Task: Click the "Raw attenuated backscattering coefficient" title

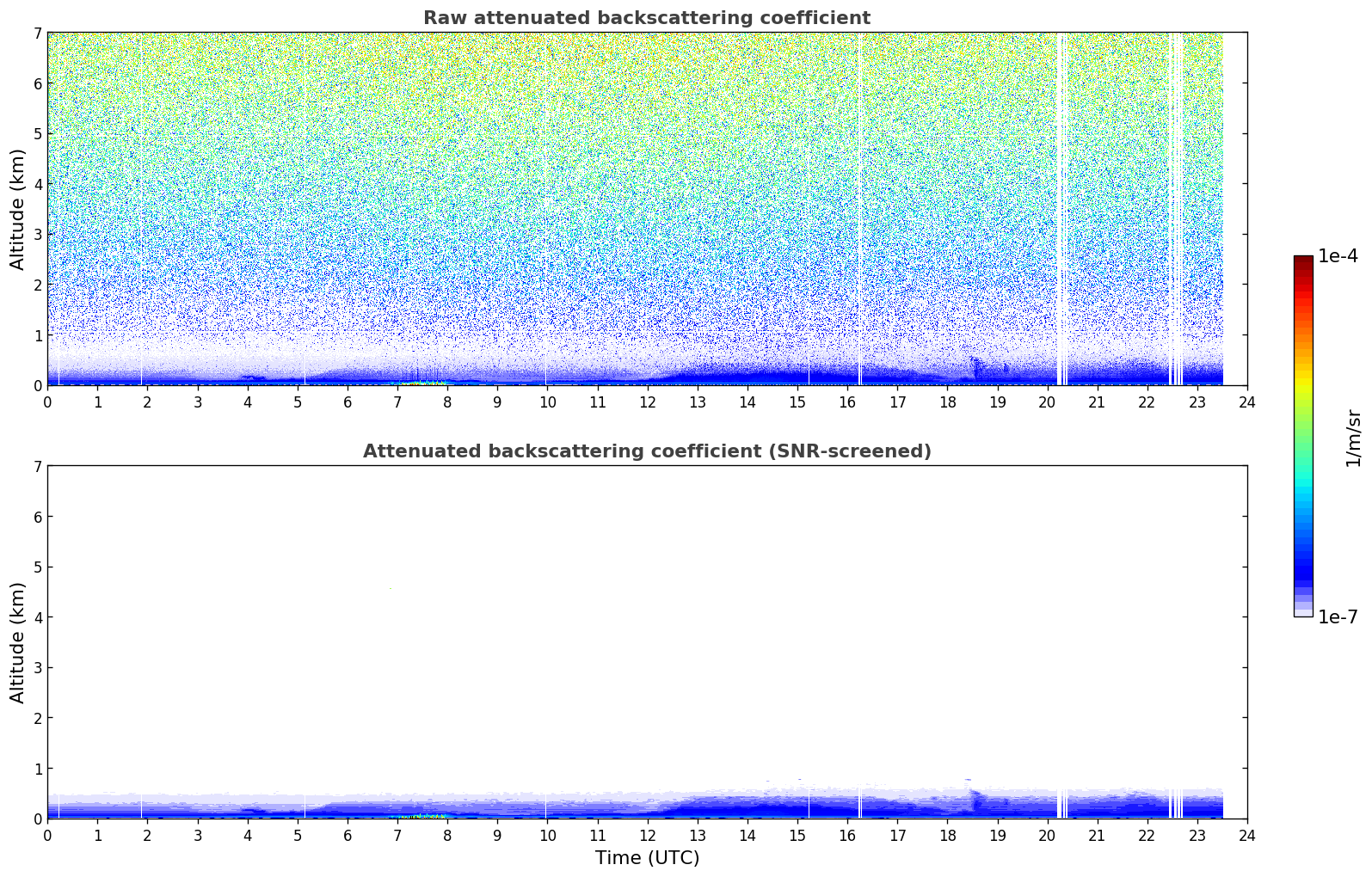Action: click(647, 18)
